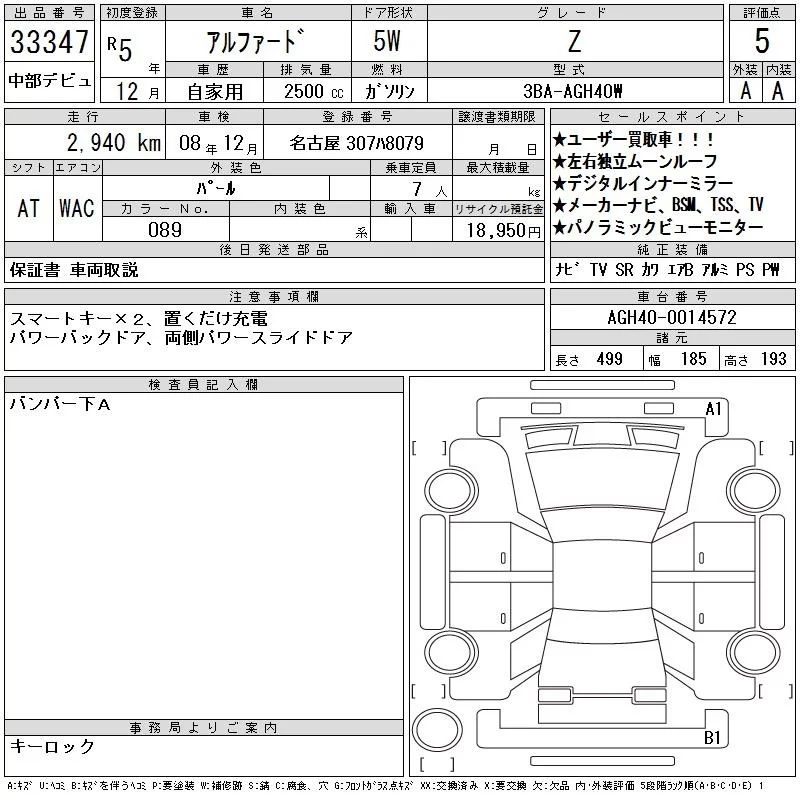This screenshot has width=800, height=800.
Task: Click the mileage value 2,940 km
Action: tap(114, 142)
